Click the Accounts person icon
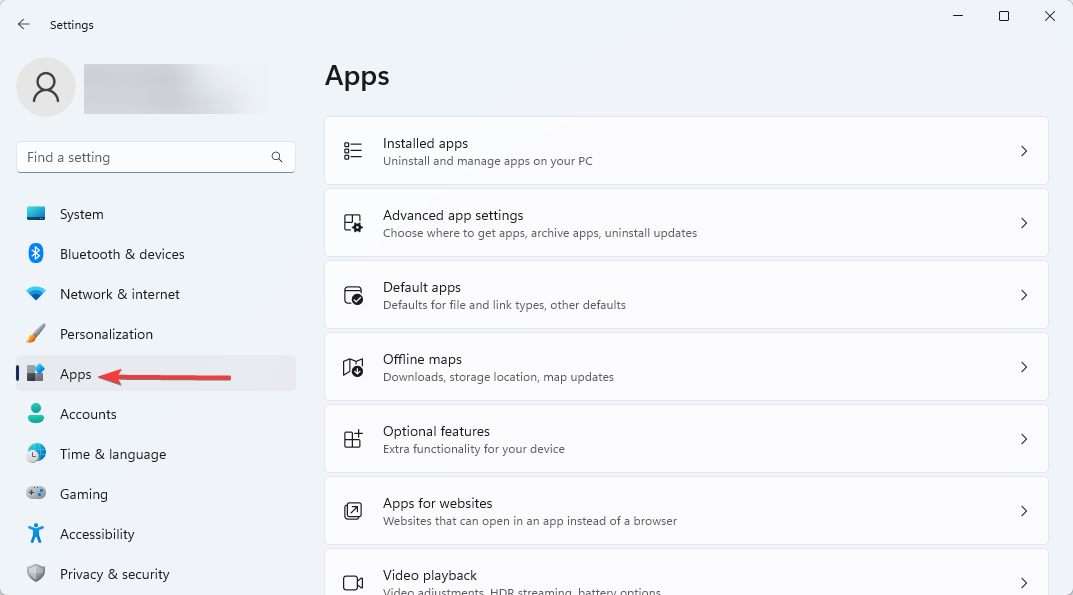The image size is (1073, 595). click(x=36, y=414)
